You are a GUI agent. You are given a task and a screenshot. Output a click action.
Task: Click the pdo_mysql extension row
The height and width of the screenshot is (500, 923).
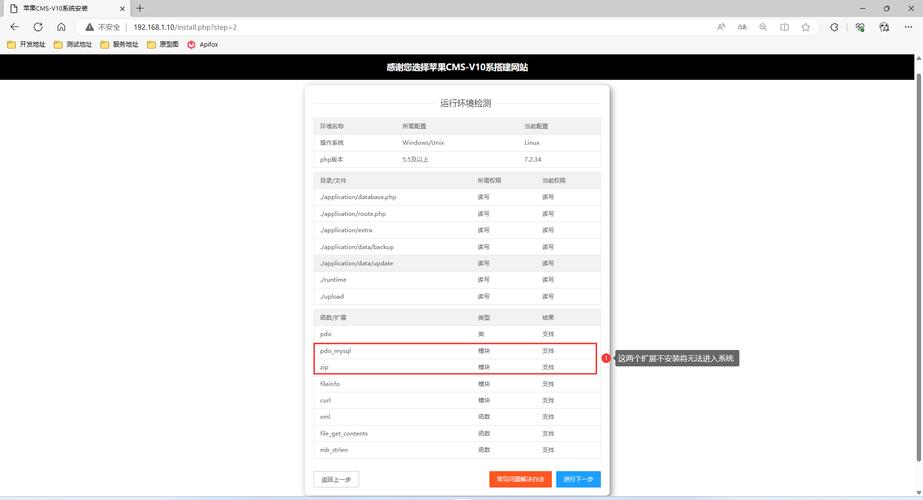click(x=457, y=350)
